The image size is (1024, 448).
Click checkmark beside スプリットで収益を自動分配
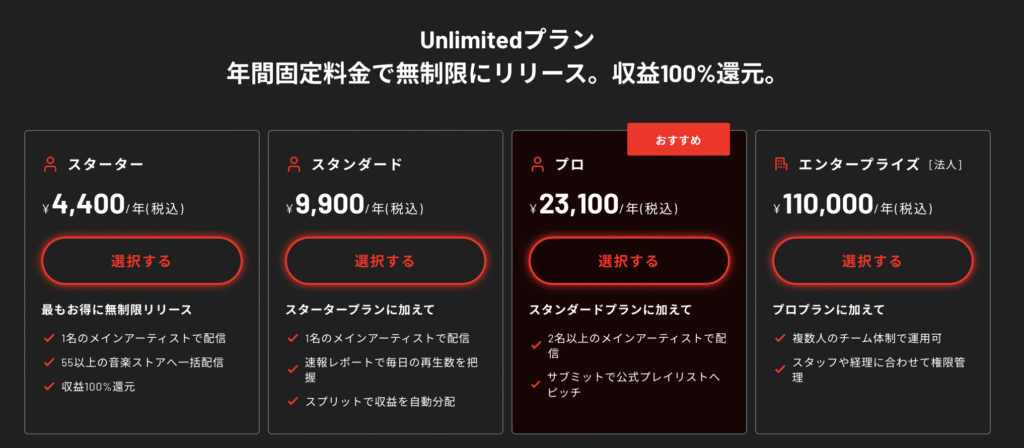(x=292, y=401)
